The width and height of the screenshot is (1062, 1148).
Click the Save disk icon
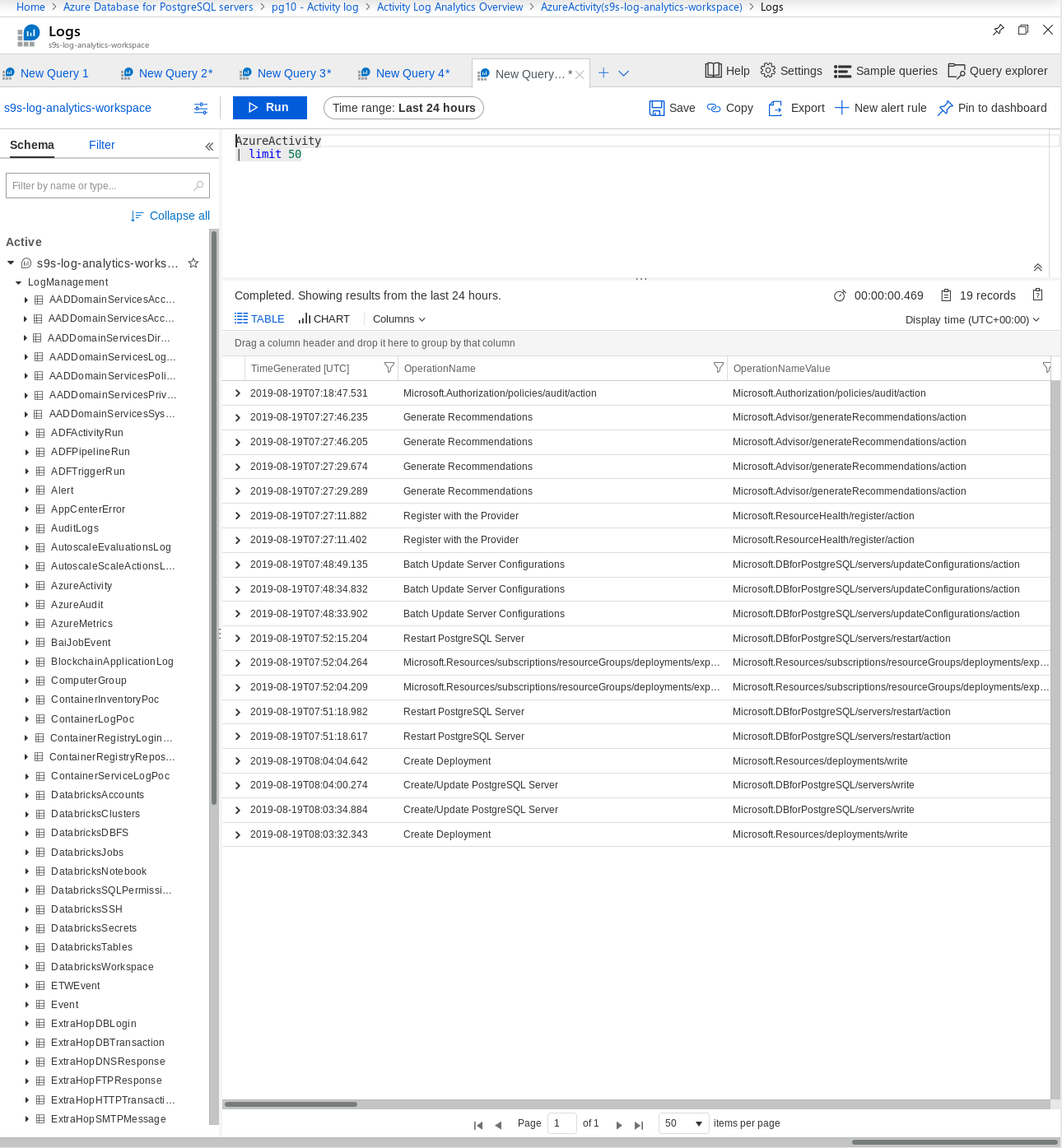coord(657,108)
